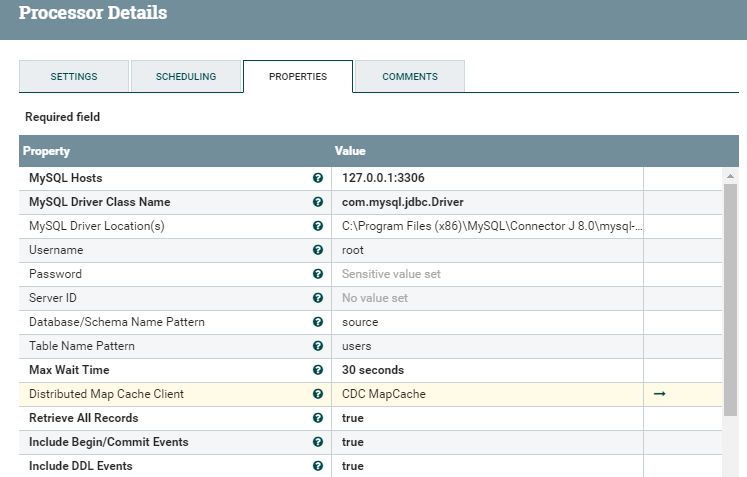Open the Comments tab

click(x=409, y=77)
